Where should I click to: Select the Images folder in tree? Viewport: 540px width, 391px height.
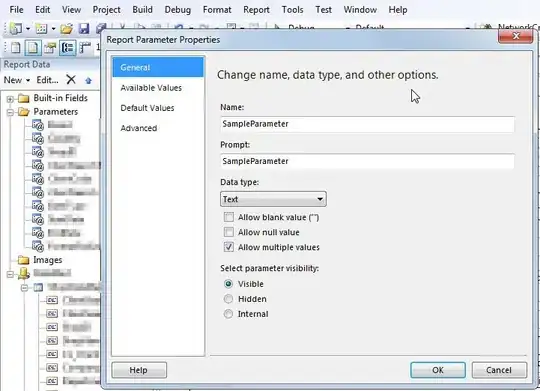tap(48, 260)
